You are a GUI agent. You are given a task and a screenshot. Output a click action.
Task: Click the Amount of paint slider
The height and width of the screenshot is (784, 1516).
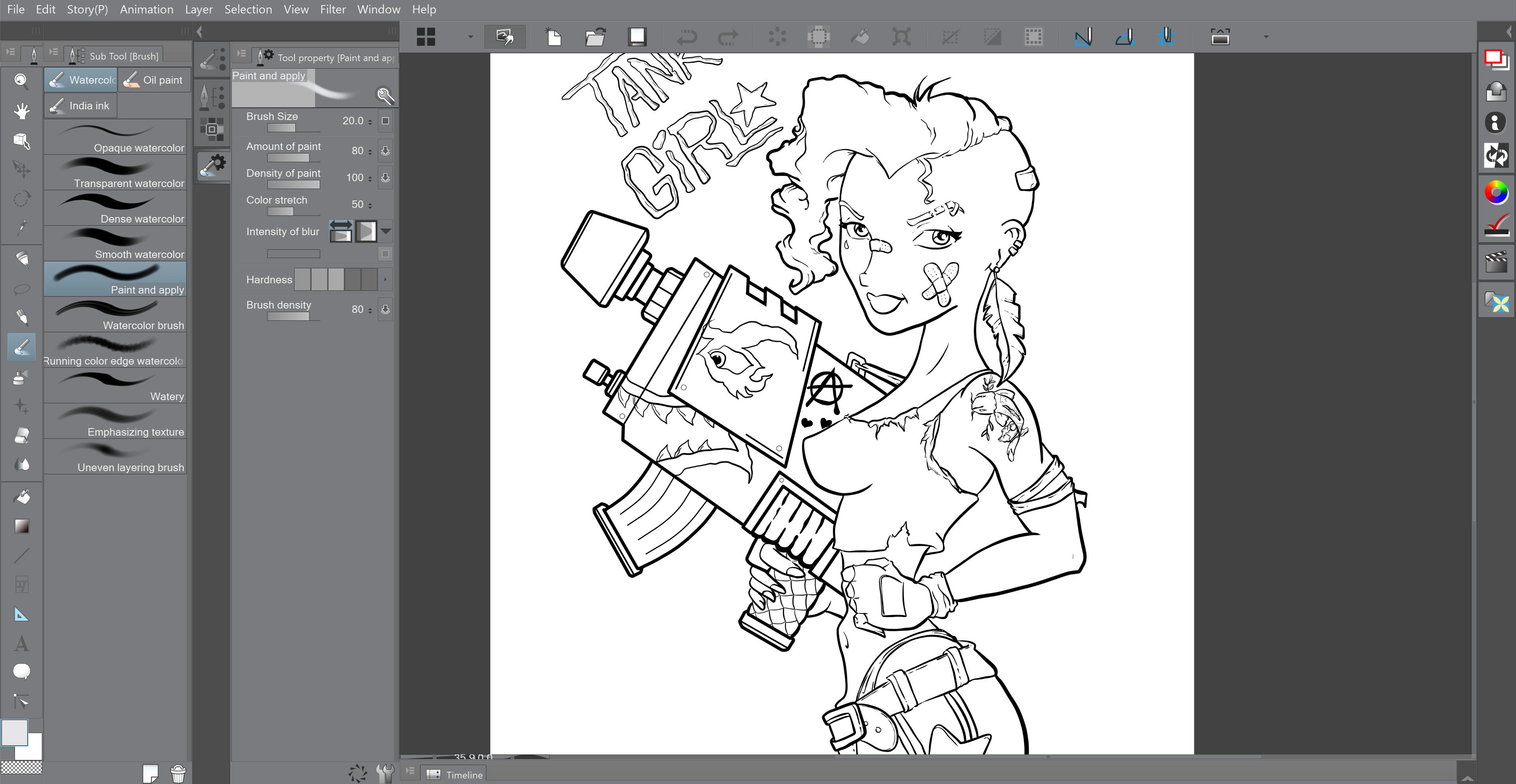[293, 157]
